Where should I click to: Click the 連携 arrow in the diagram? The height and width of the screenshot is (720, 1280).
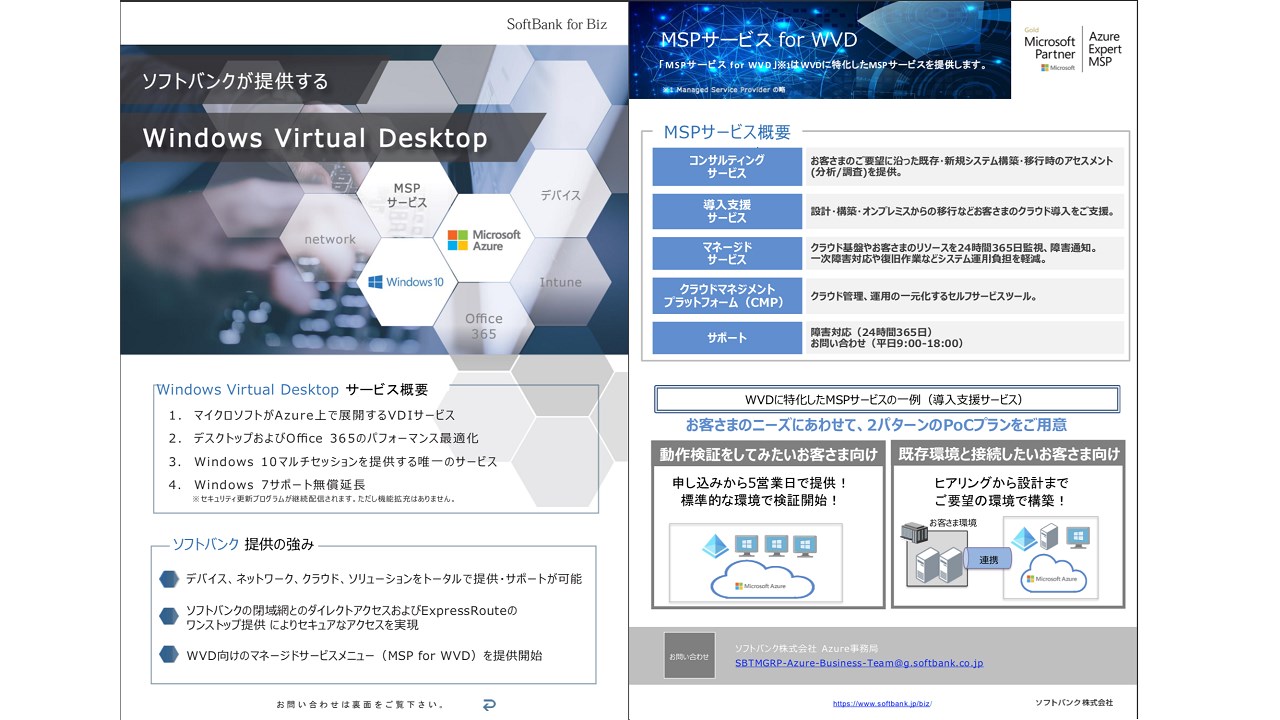[990, 560]
